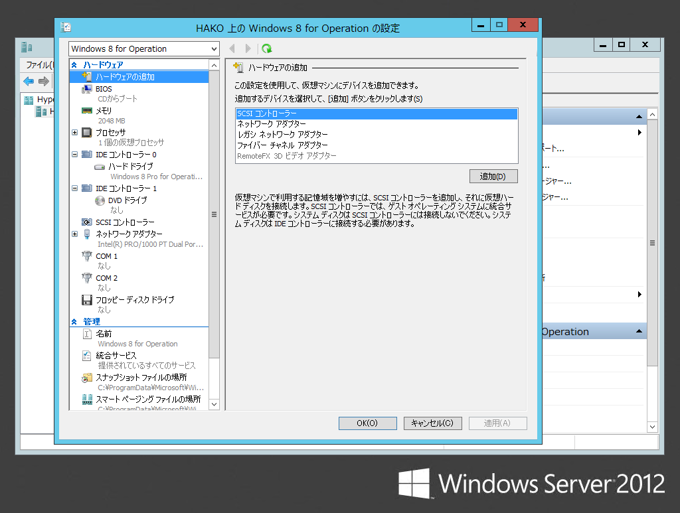Click the back navigation arrow in settings dialog
The height and width of the screenshot is (513, 680).
232,49
